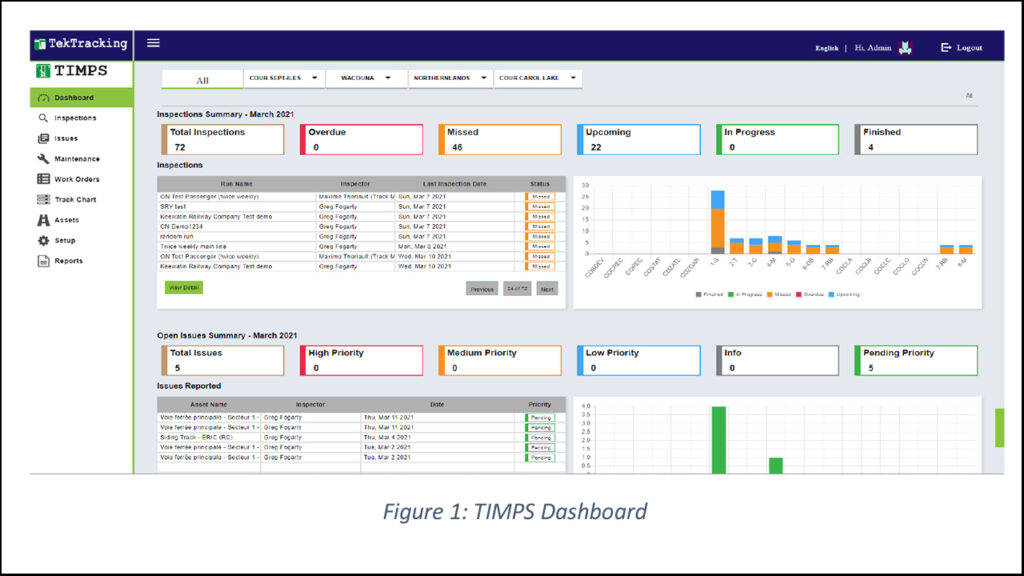Select the All tab
The width and height of the screenshot is (1024, 576).
[202, 80]
